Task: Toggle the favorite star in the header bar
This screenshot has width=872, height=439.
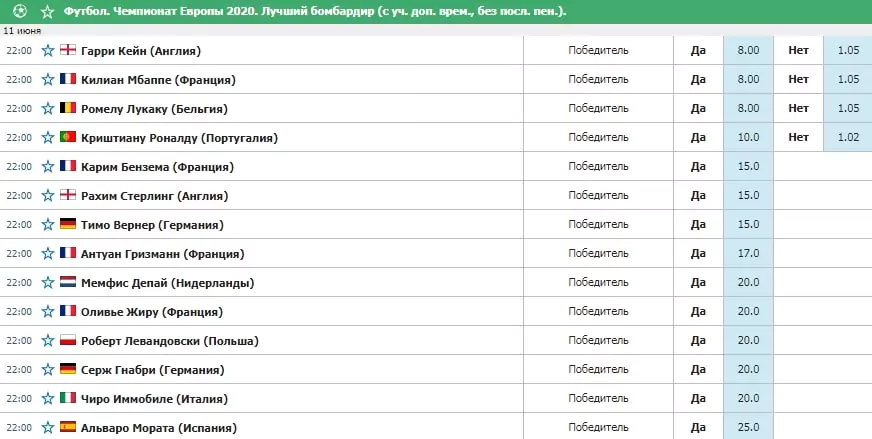Action: [x=48, y=11]
